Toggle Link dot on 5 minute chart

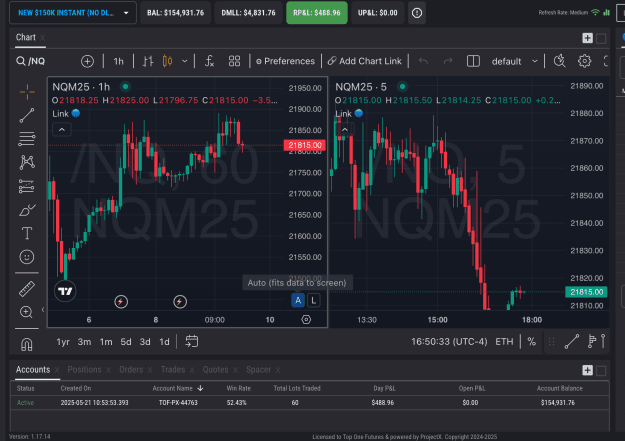click(x=359, y=113)
